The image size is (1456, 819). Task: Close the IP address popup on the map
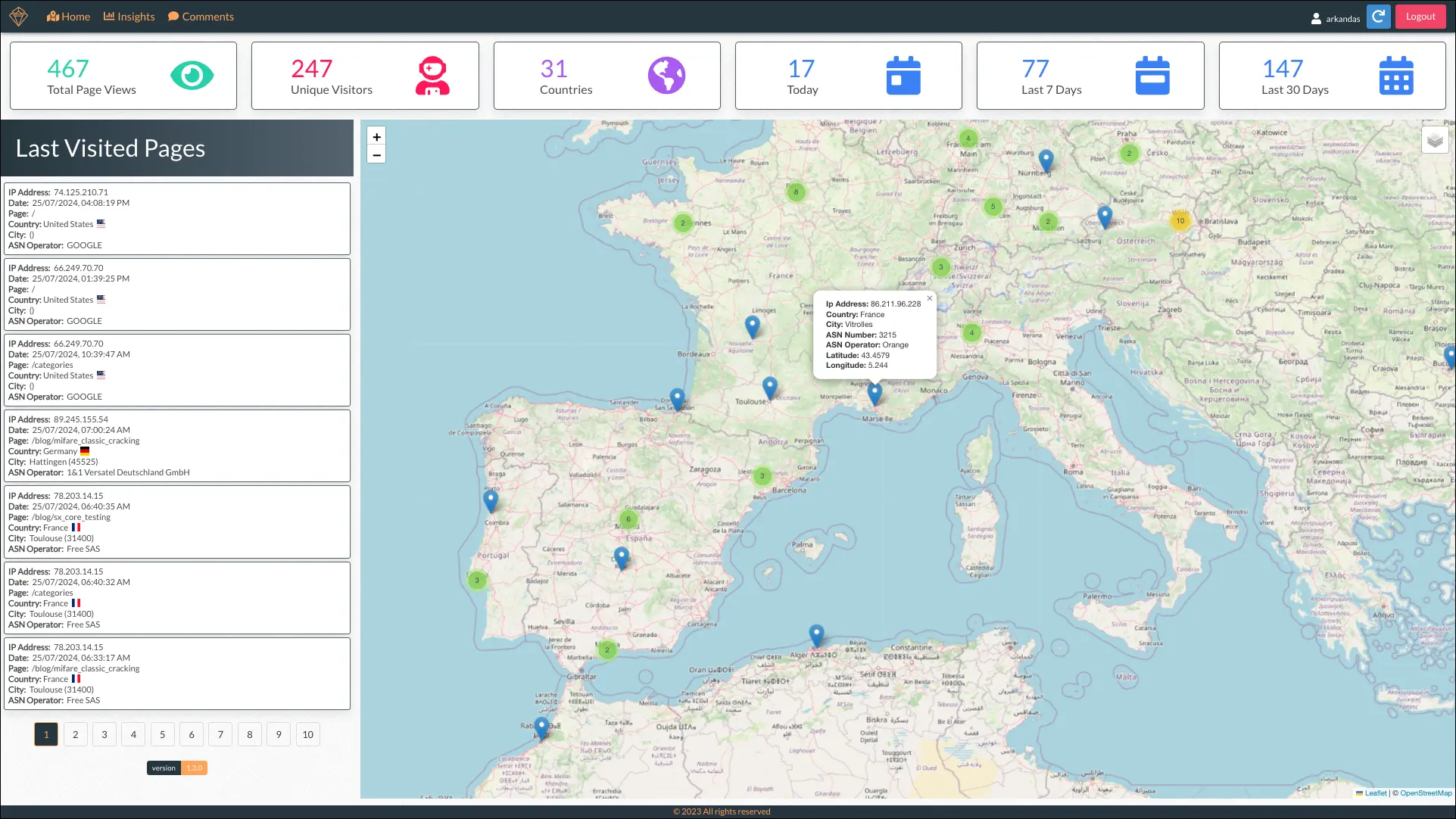(930, 298)
